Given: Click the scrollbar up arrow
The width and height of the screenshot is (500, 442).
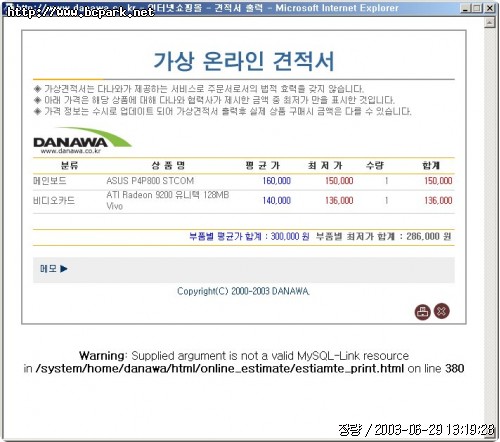Looking at the screenshot, I should (489, 23).
